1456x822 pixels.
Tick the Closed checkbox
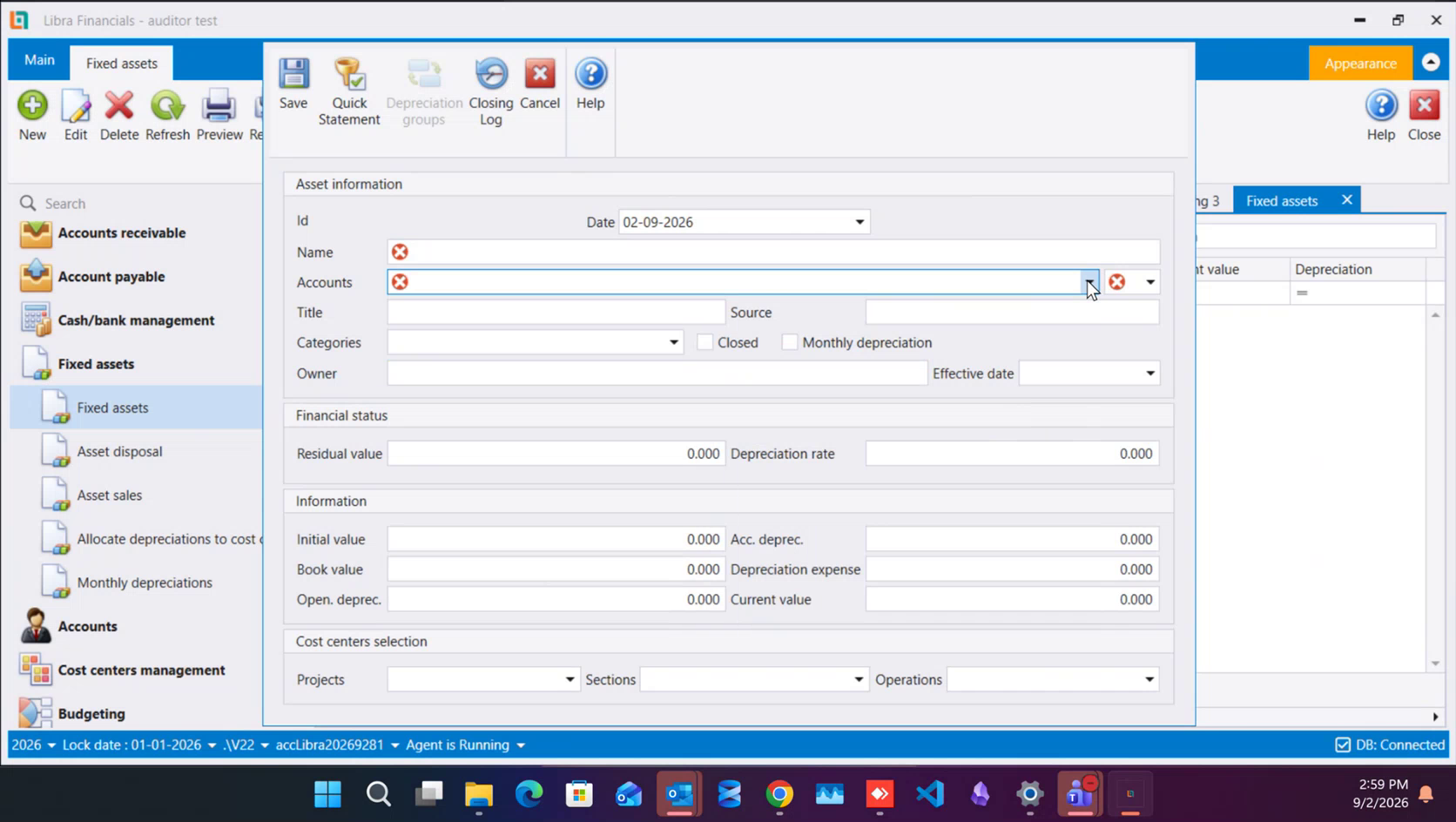(705, 342)
